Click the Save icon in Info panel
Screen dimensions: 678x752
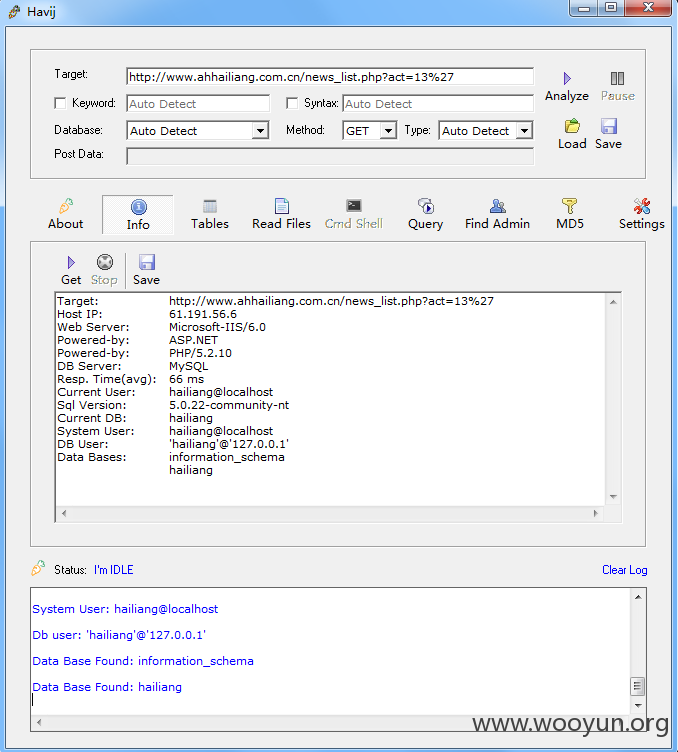point(147,262)
